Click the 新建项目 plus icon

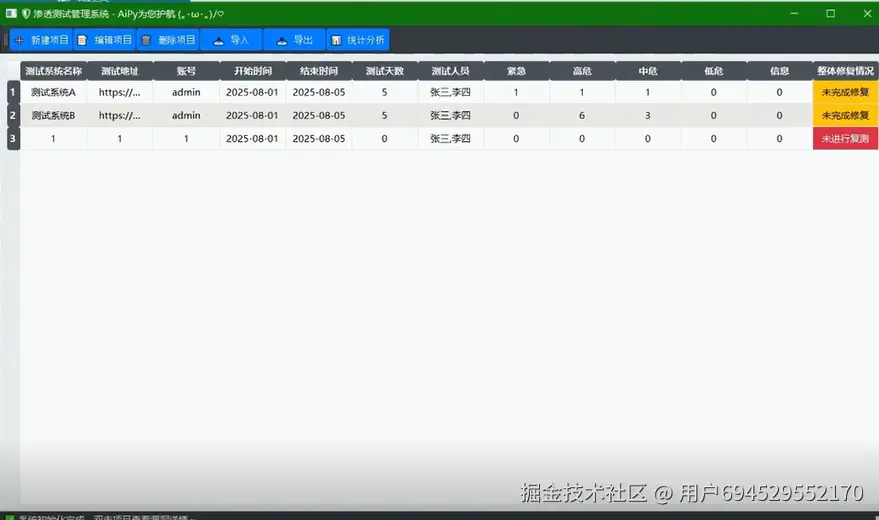19,40
